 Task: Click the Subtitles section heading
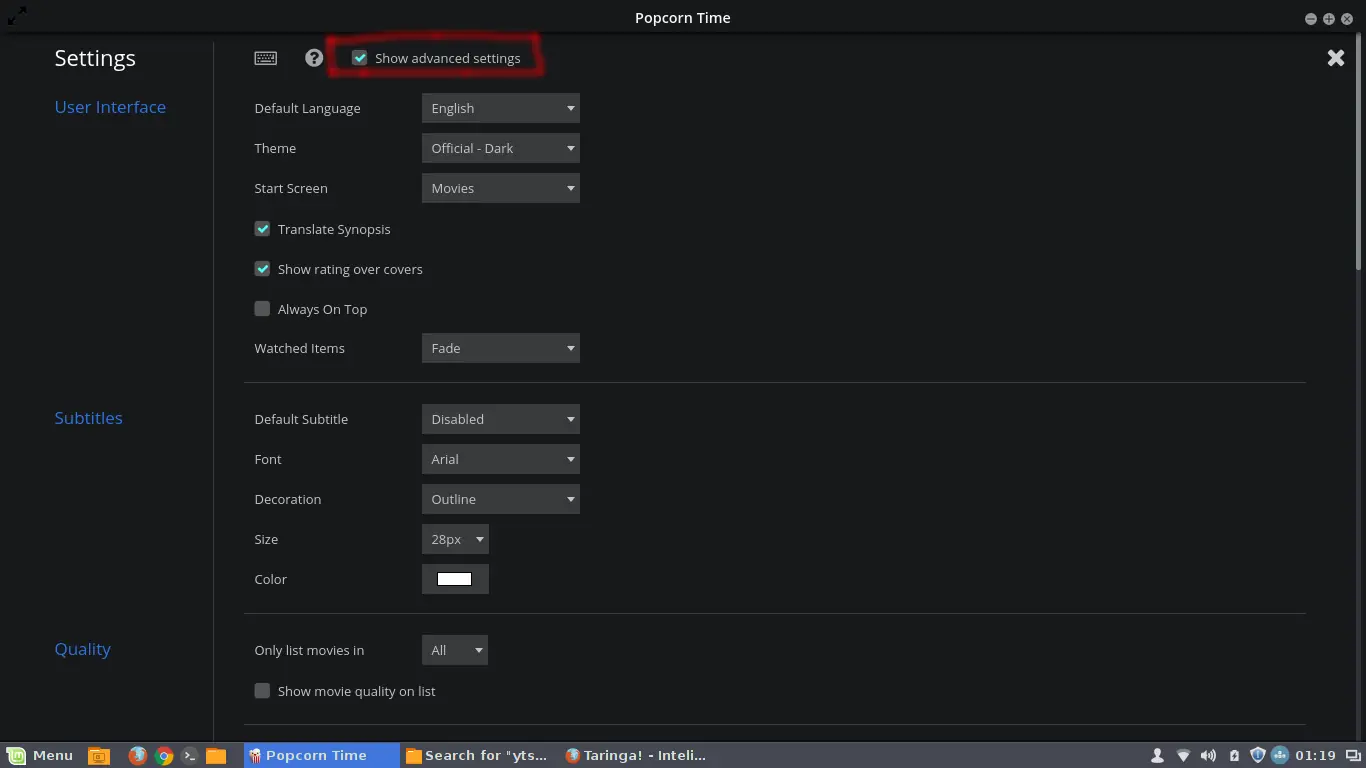coord(88,418)
